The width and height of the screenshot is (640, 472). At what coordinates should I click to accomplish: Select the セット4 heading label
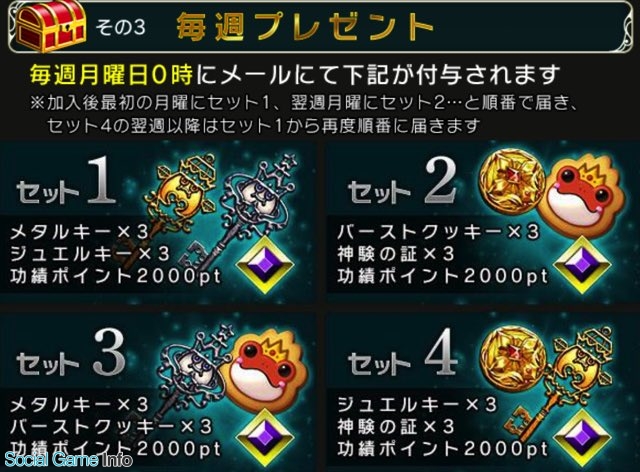pos(403,354)
